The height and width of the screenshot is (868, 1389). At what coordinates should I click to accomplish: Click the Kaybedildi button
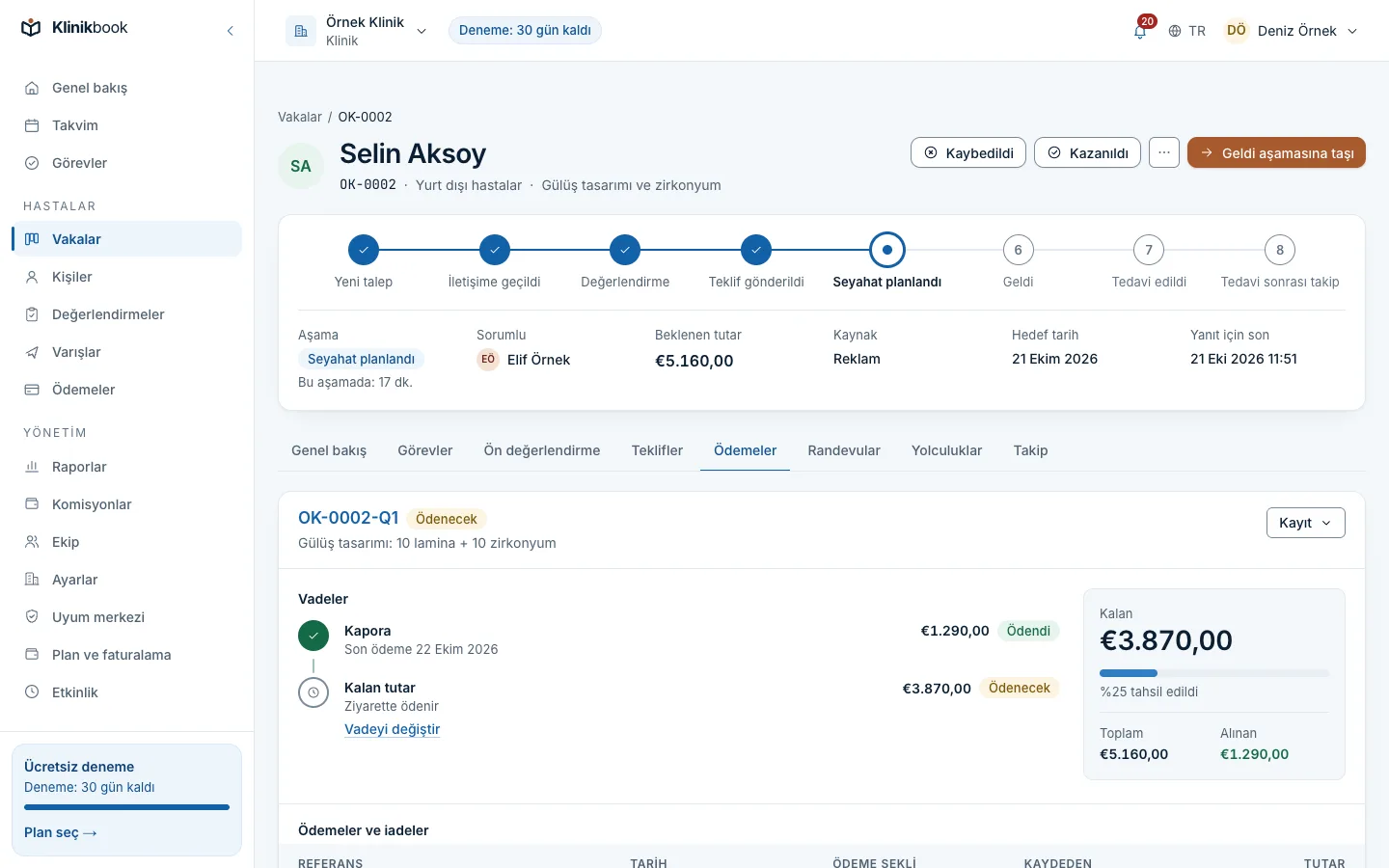pyautogui.click(x=968, y=152)
